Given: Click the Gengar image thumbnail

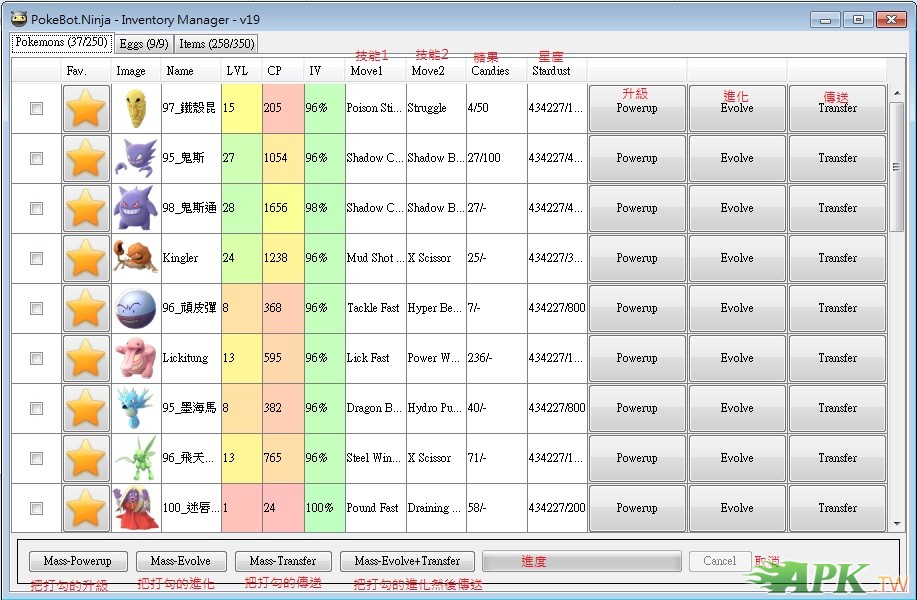Looking at the screenshot, I should (135, 208).
